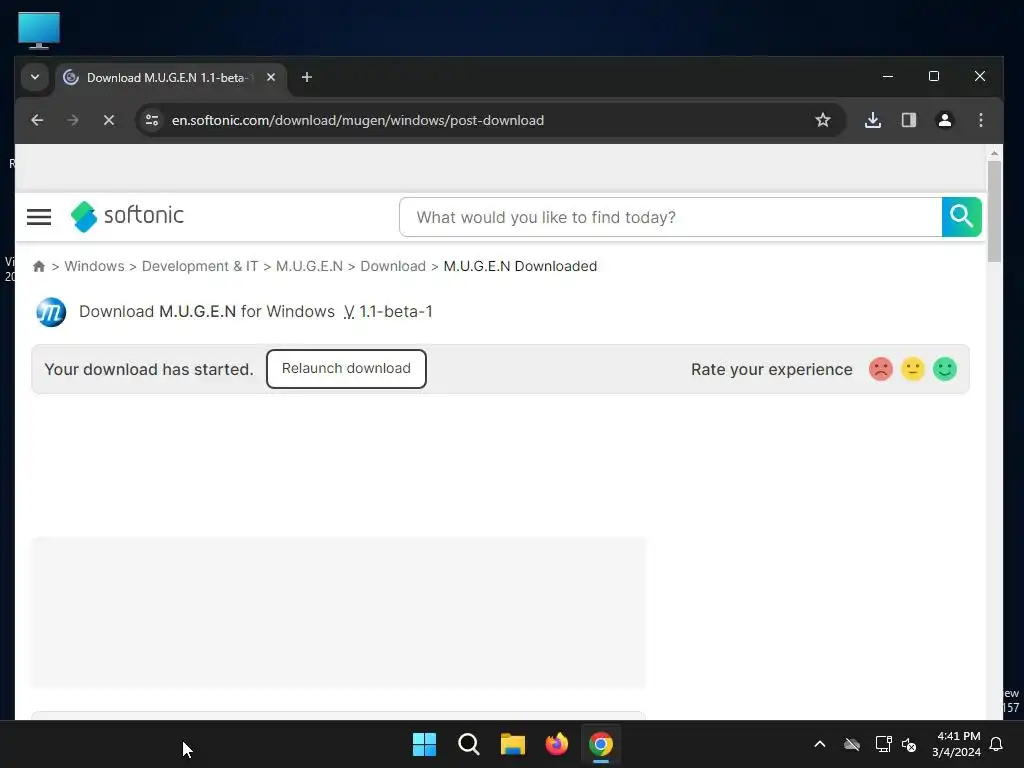The height and width of the screenshot is (768, 1024).
Task: Close the Download M.U.G.E.N tab
Action: (271, 77)
